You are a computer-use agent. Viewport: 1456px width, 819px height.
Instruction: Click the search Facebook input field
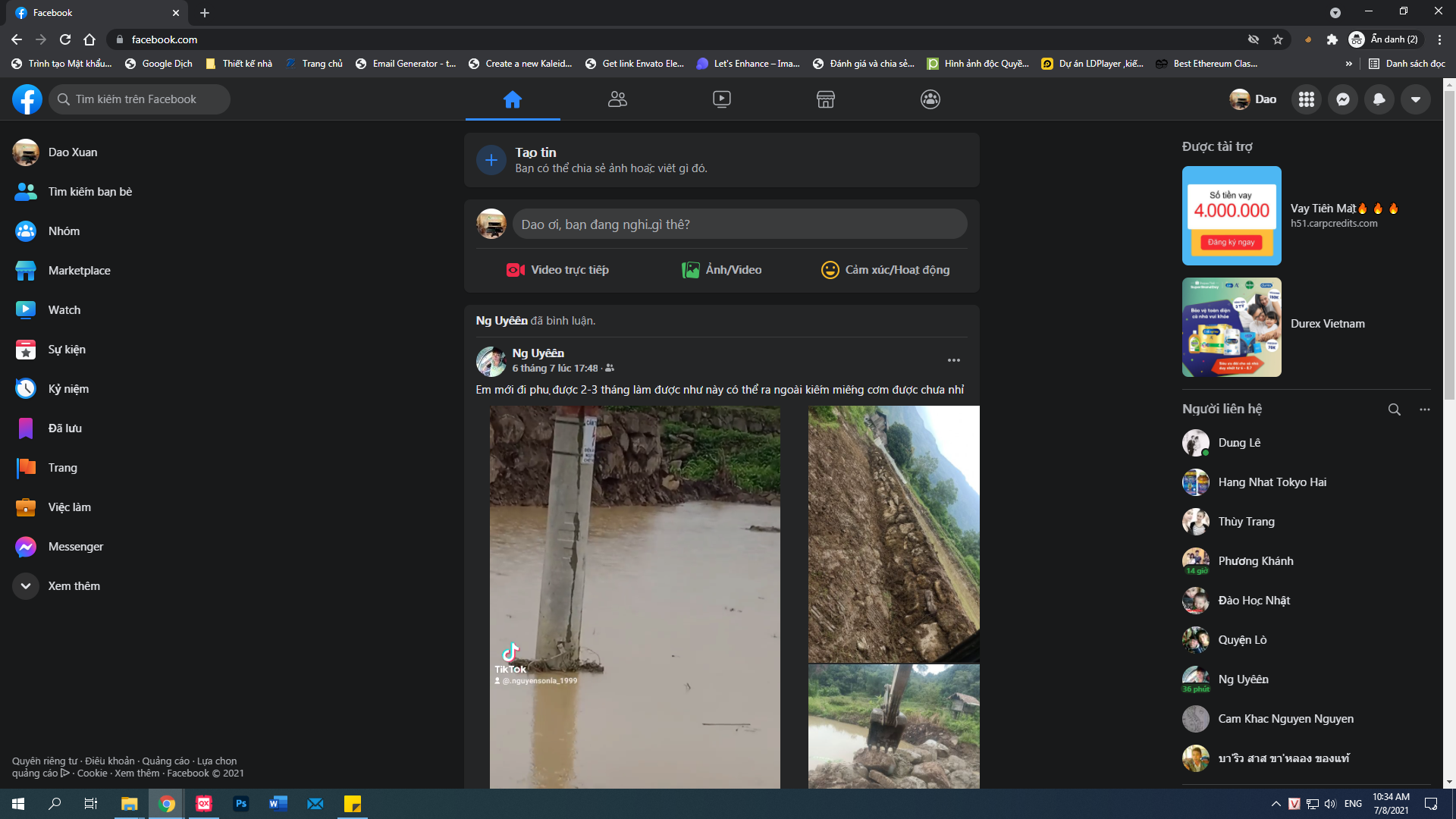(140, 99)
